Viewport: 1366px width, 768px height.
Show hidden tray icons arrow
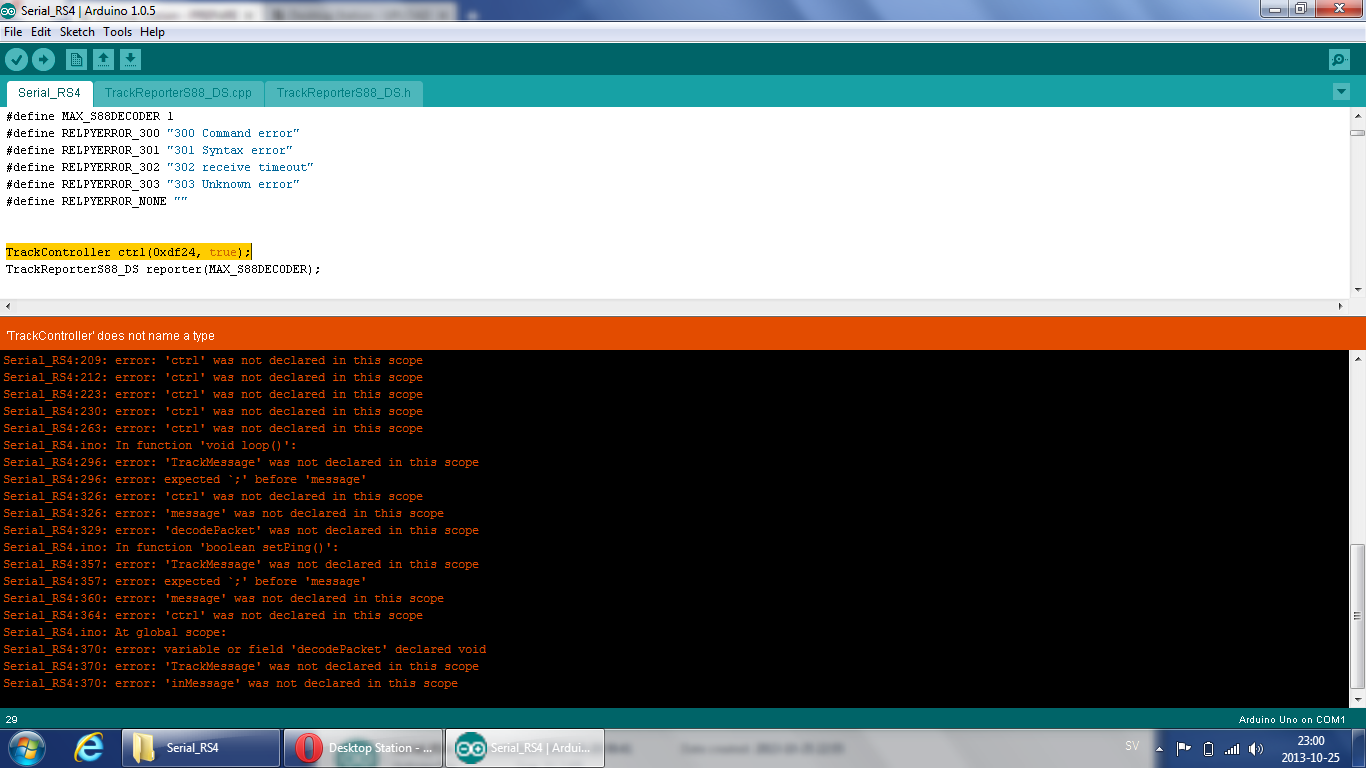pos(1160,748)
